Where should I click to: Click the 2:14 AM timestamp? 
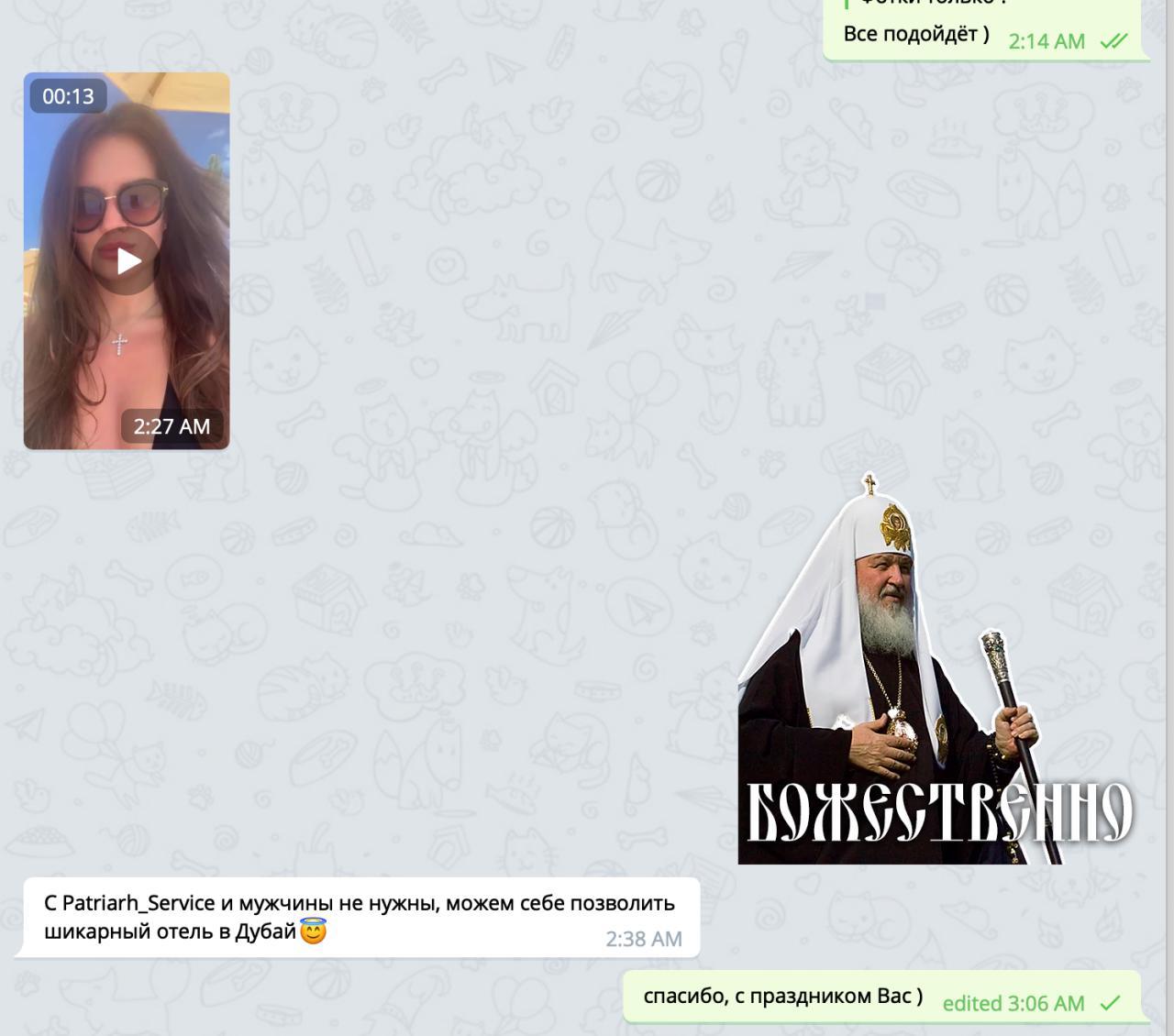[1047, 41]
